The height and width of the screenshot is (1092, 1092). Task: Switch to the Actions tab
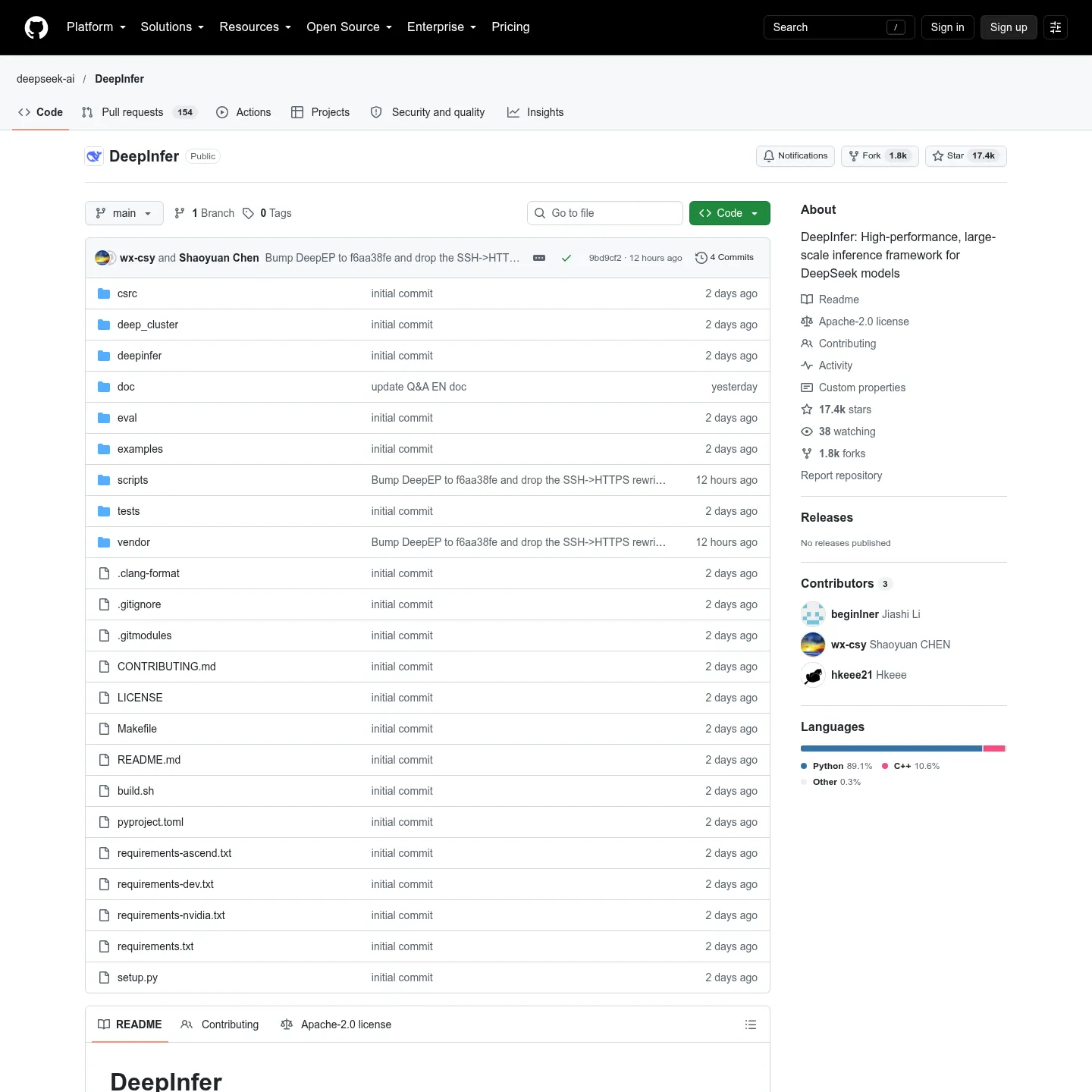(243, 112)
